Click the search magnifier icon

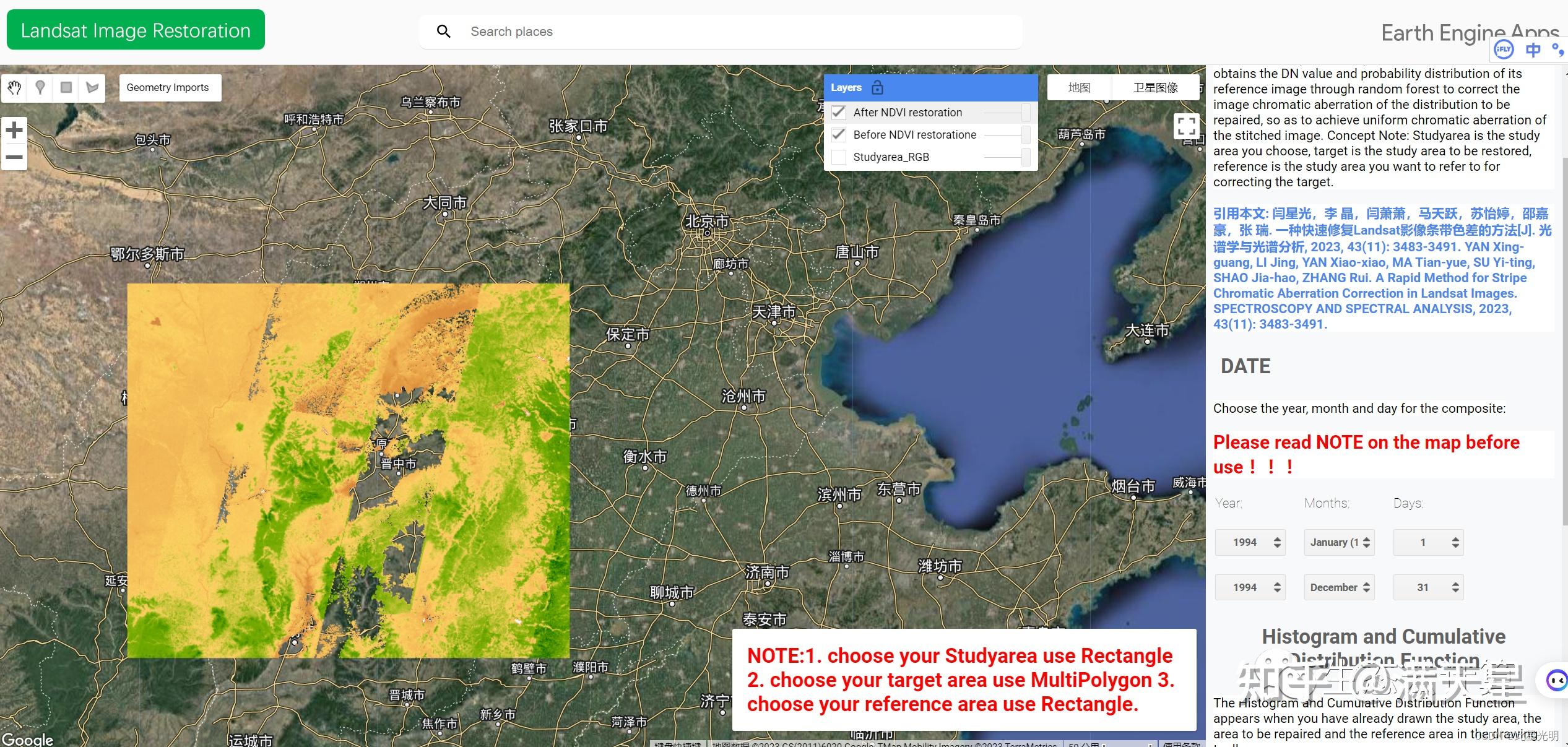[x=444, y=31]
